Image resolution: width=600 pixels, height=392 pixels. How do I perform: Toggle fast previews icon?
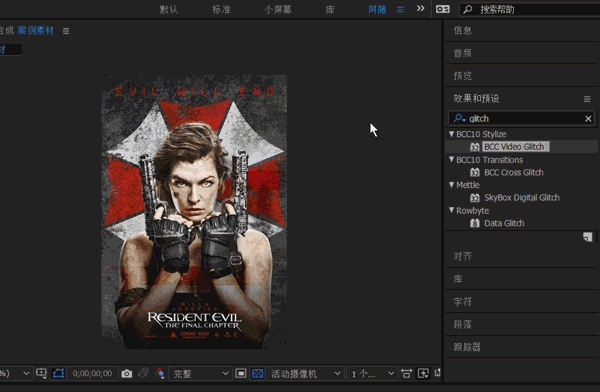[423, 373]
